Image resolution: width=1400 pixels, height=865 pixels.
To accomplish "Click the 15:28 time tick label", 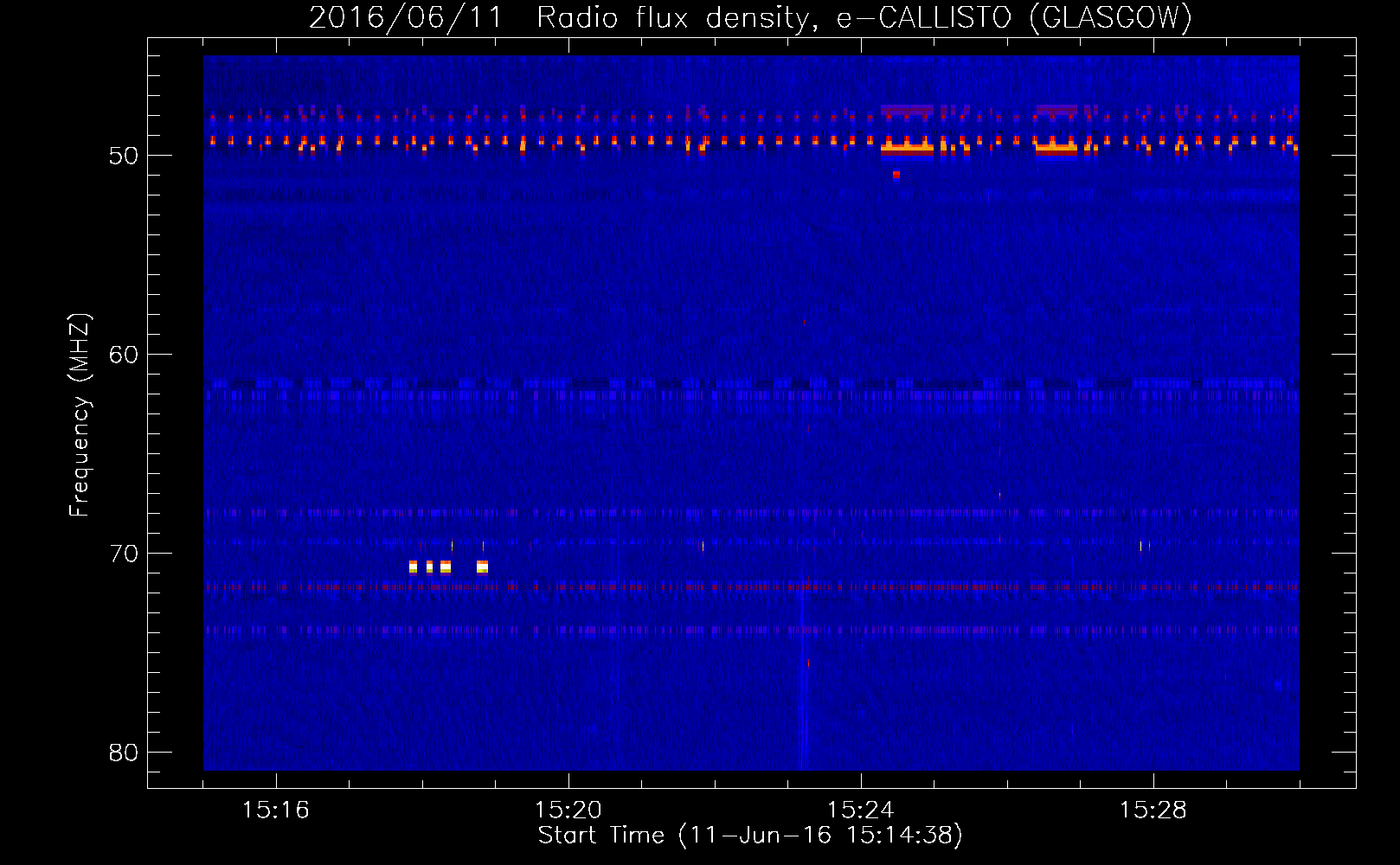I will (1153, 810).
